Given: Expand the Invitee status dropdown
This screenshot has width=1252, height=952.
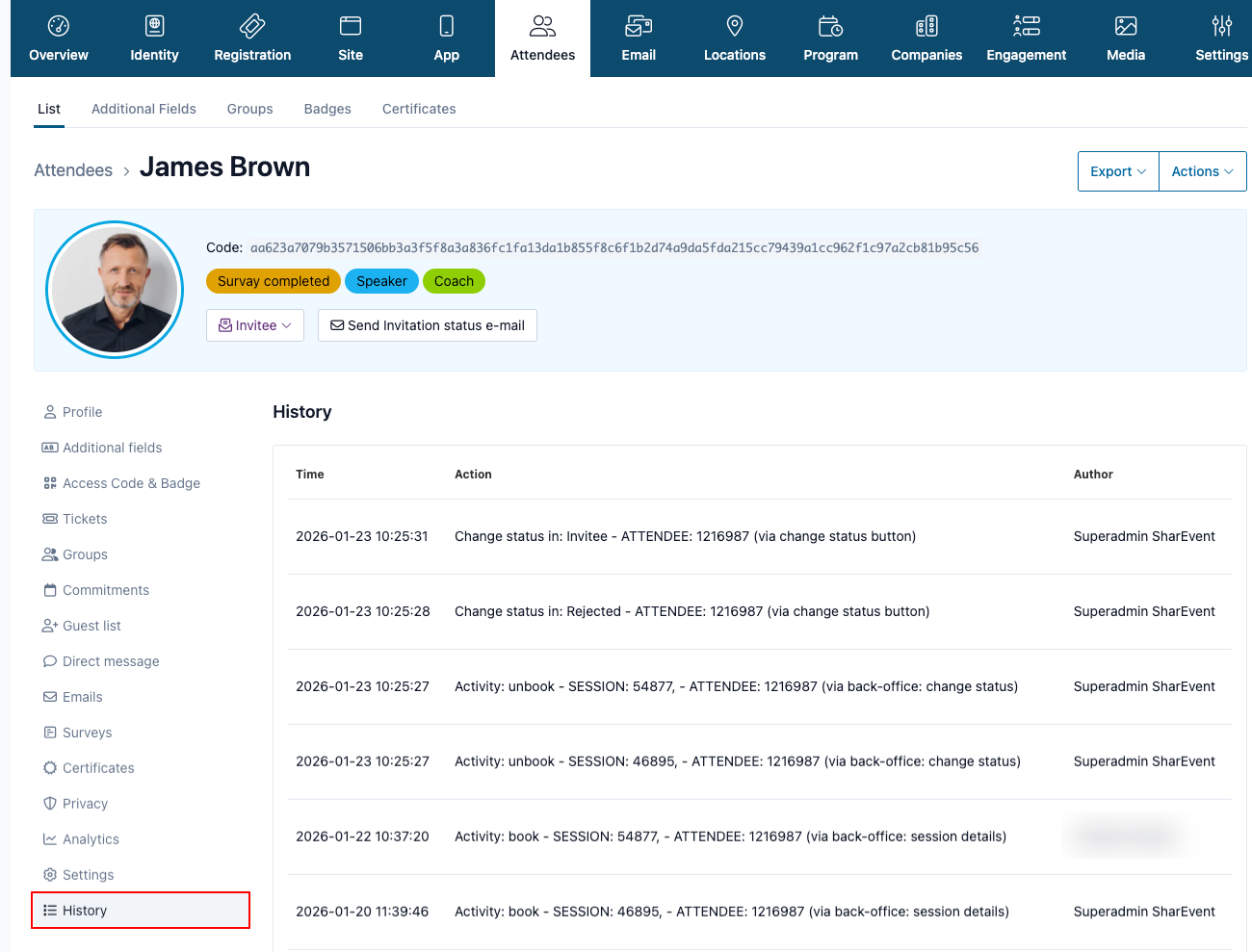Looking at the screenshot, I should coord(255,325).
